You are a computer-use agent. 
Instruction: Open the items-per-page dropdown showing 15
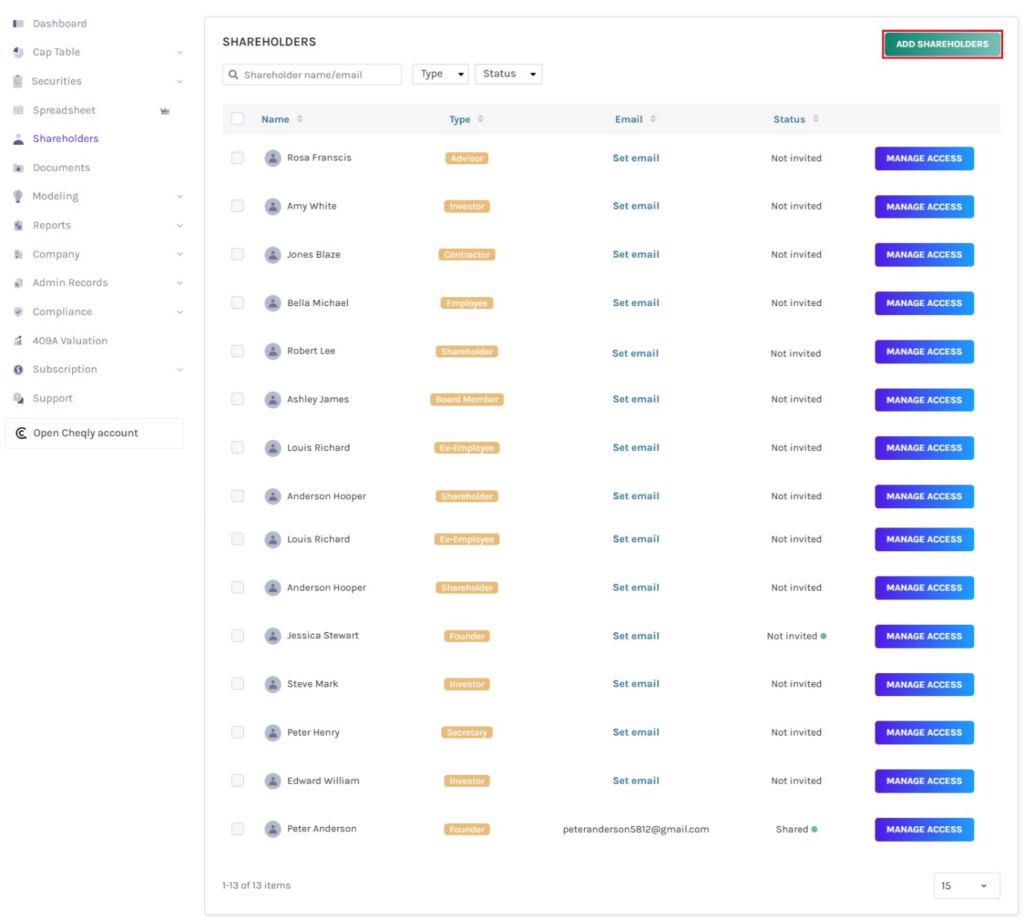coord(966,886)
